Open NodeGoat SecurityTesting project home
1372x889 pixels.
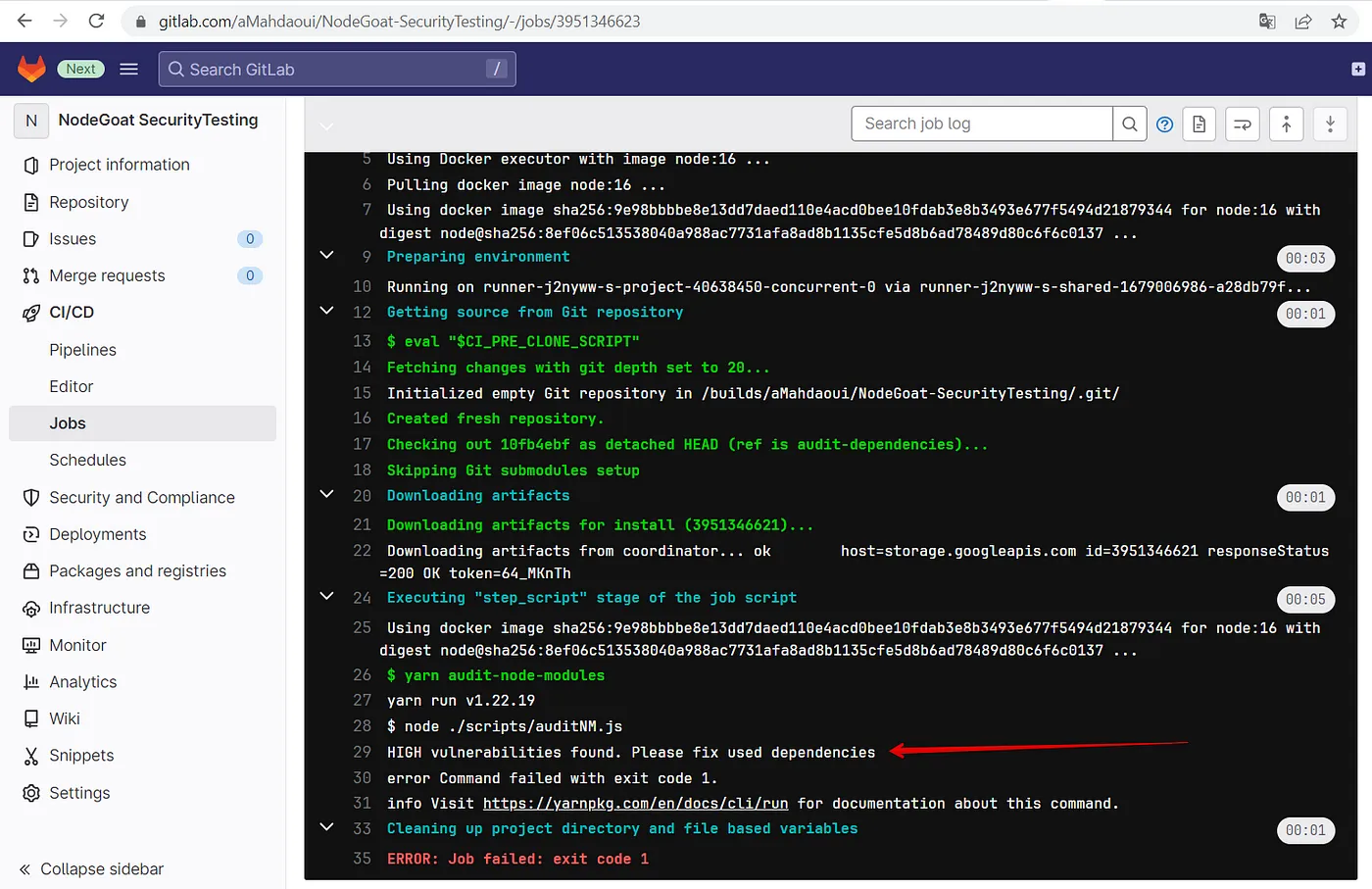pyautogui.click(x=158, y=120)
